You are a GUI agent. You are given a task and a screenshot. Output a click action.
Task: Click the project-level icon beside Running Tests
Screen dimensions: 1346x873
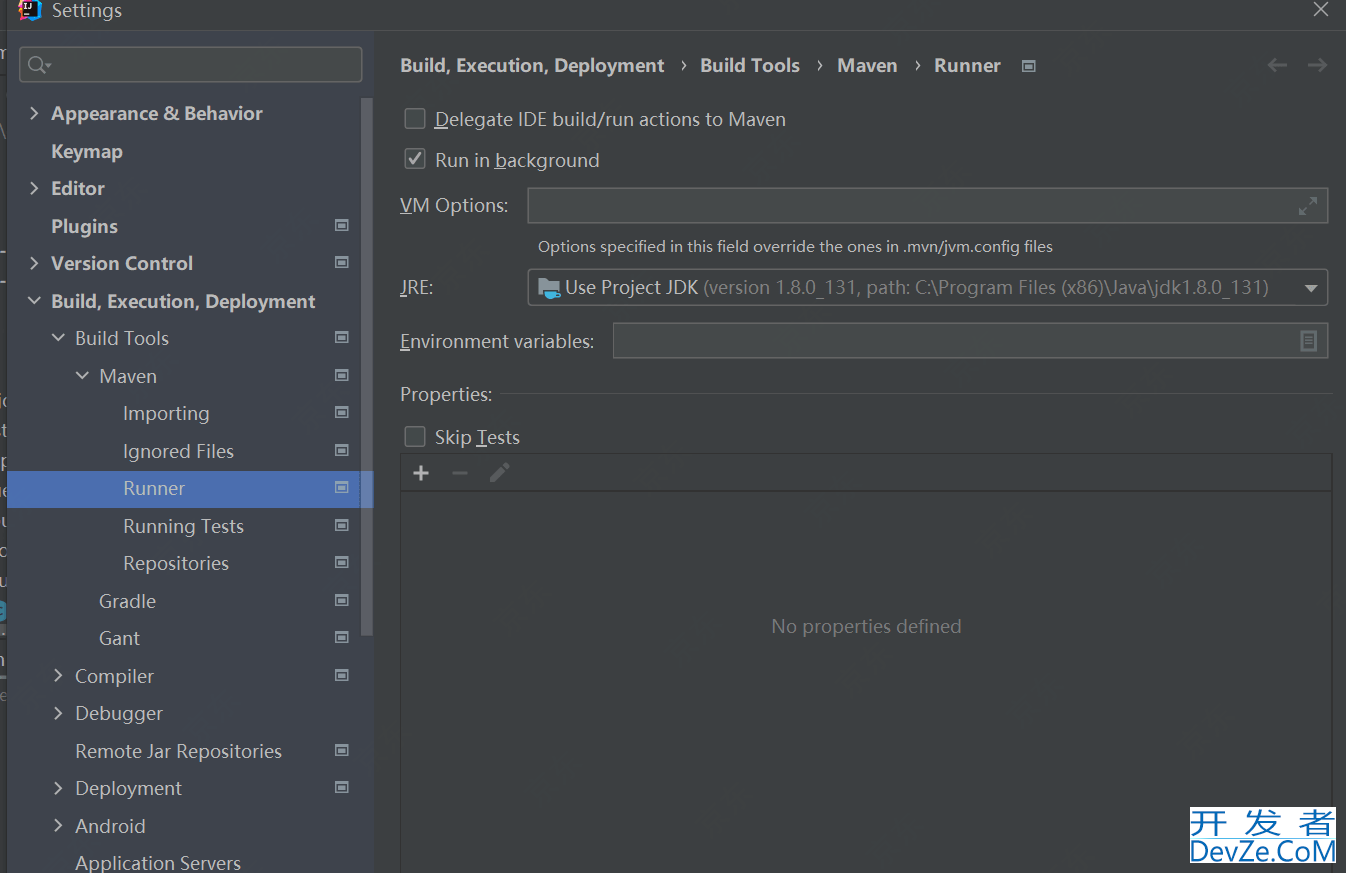pos(342,526)
